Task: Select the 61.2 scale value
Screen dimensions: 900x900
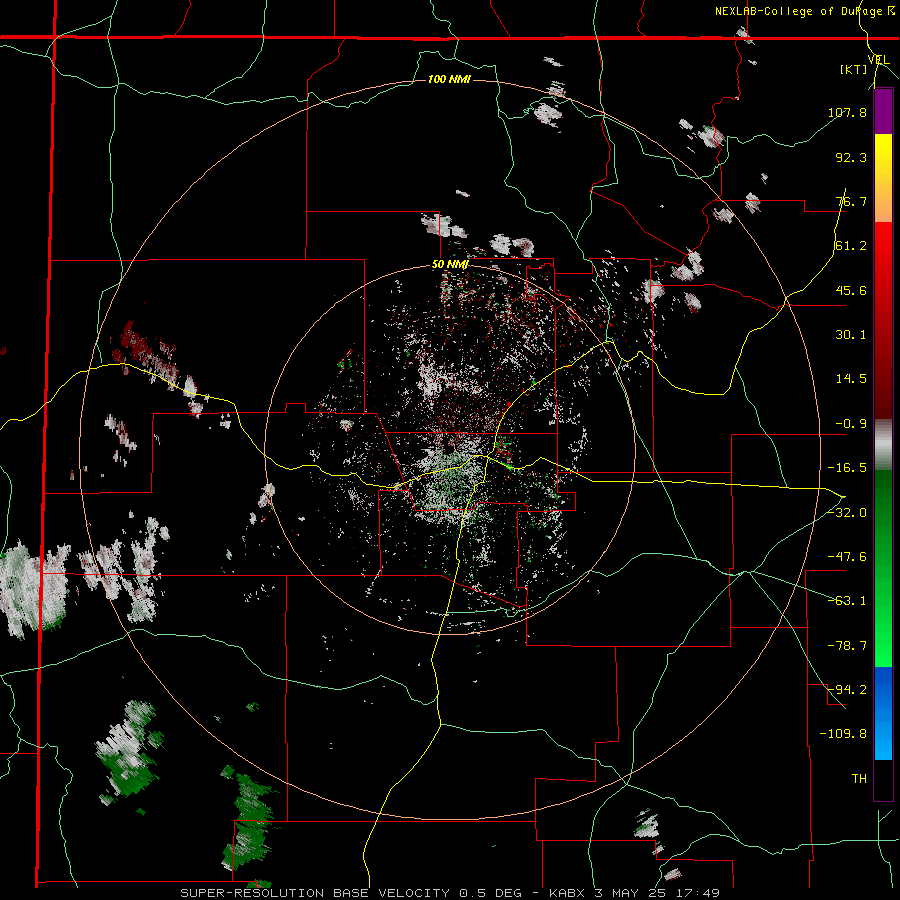Action: tap(851, 246)
